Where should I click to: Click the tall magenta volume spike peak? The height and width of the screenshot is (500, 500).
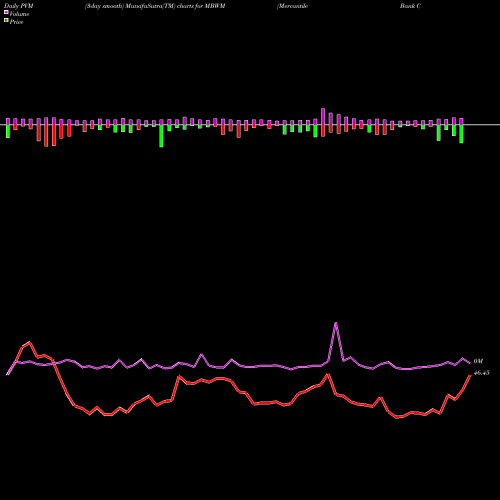point(336,323)
